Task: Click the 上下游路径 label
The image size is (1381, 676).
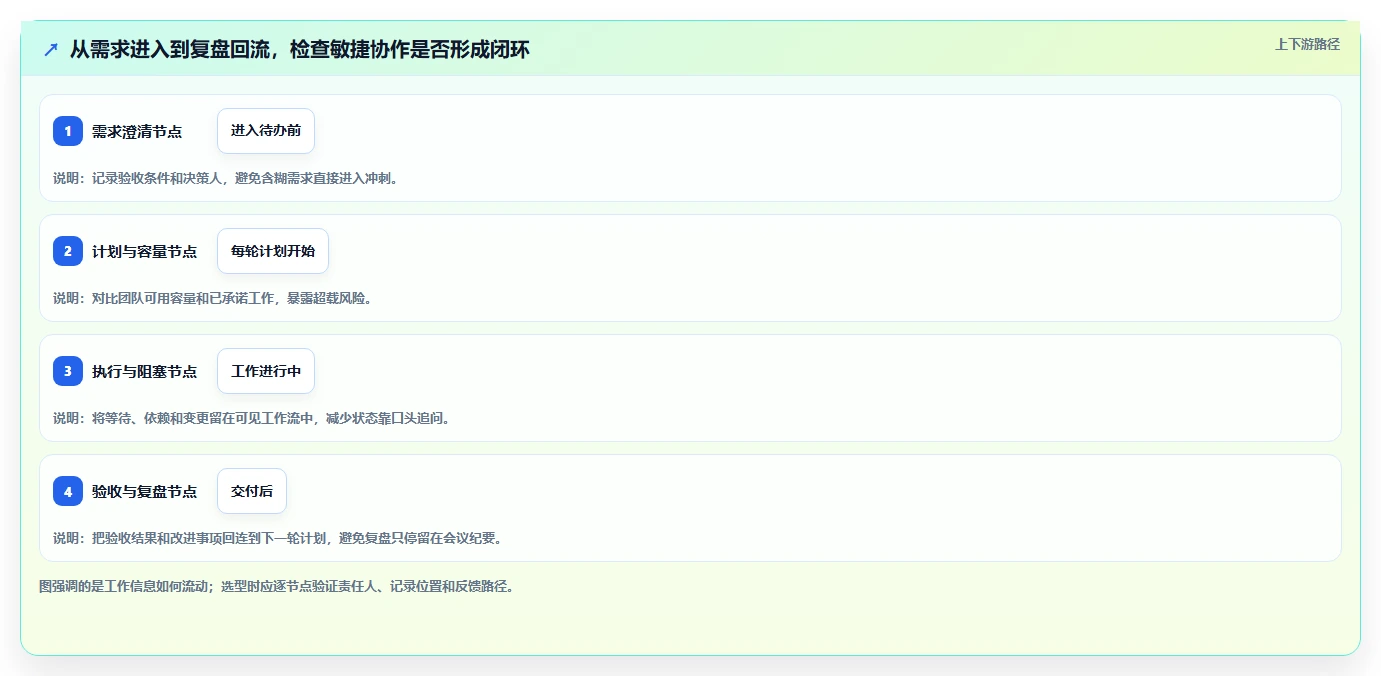Action: coord(1307,44)
